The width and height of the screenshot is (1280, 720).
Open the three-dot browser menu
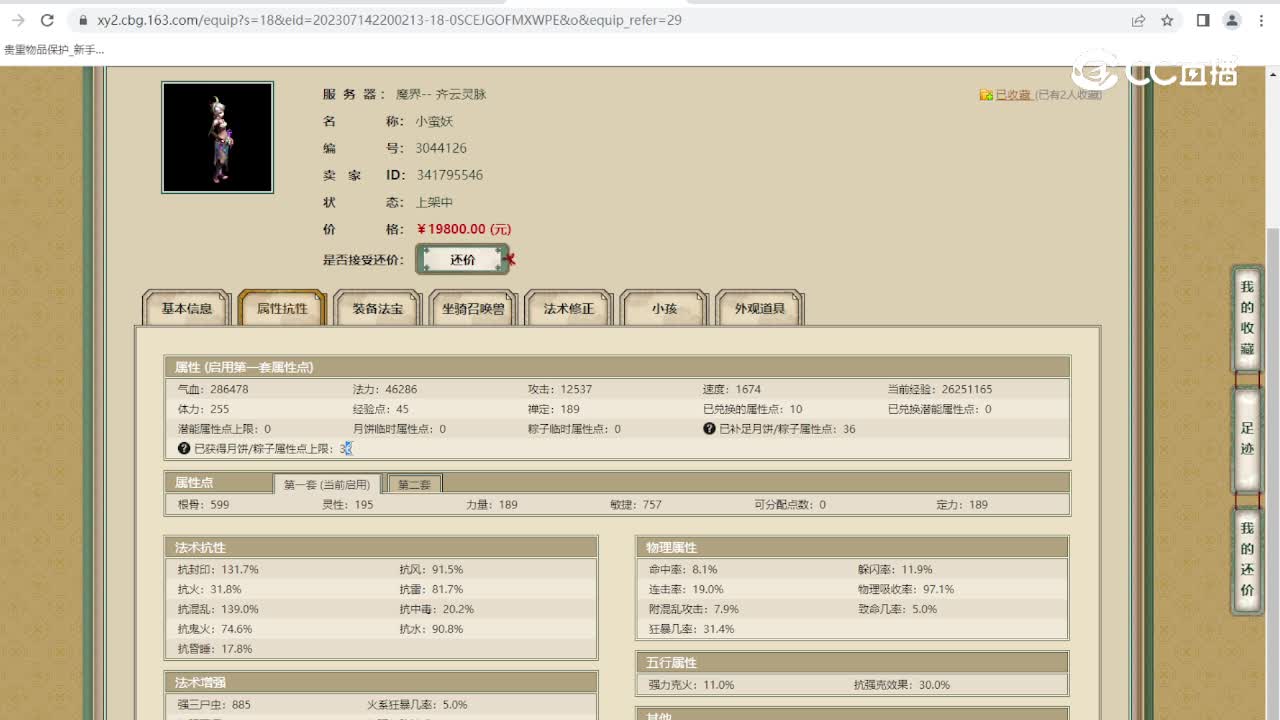click(x=1262, y=19)
